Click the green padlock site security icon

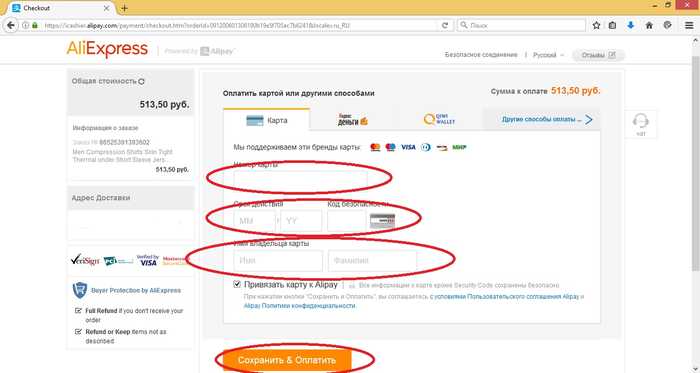35,25
